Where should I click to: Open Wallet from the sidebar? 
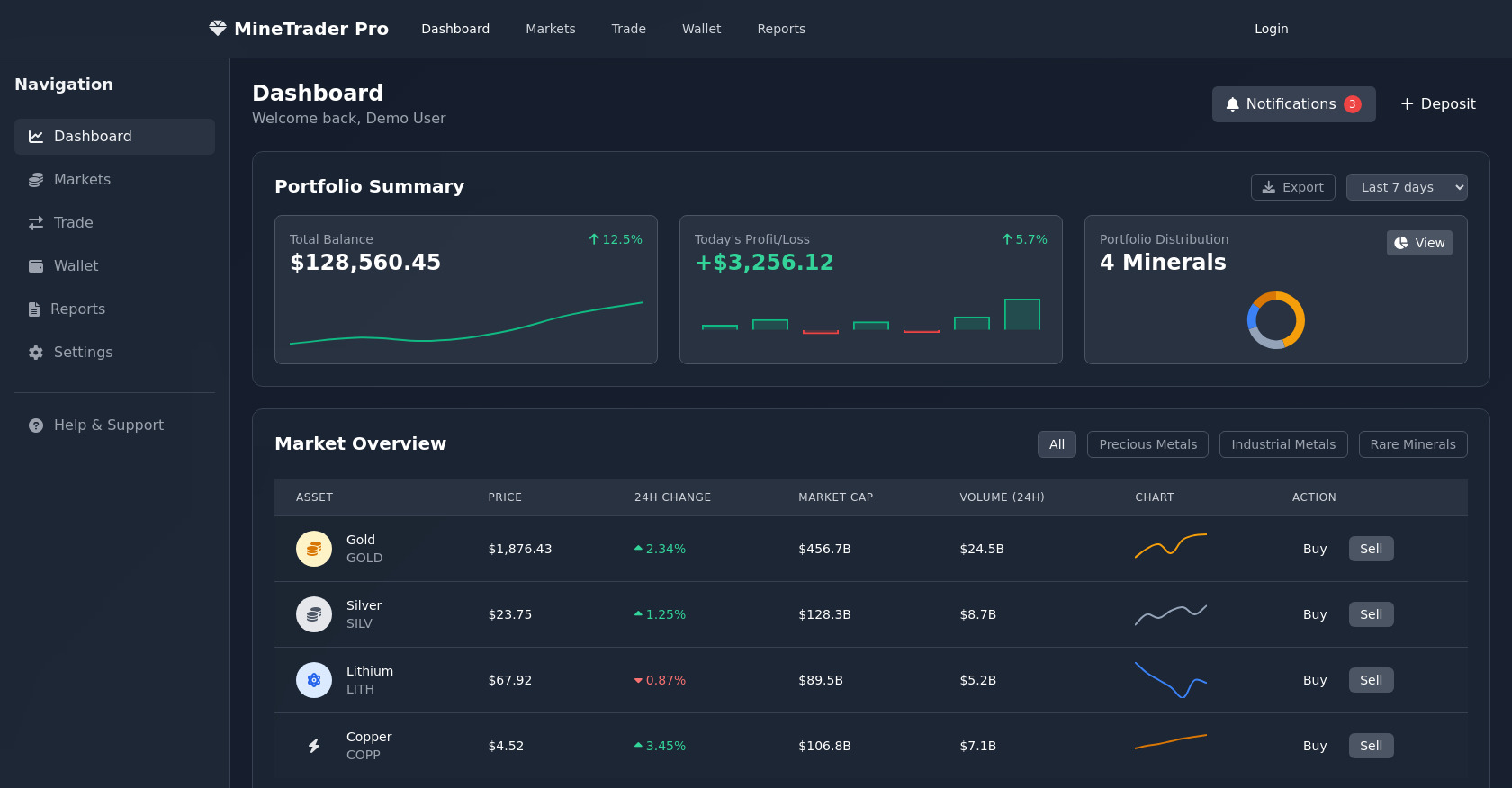tap(76, 266)
